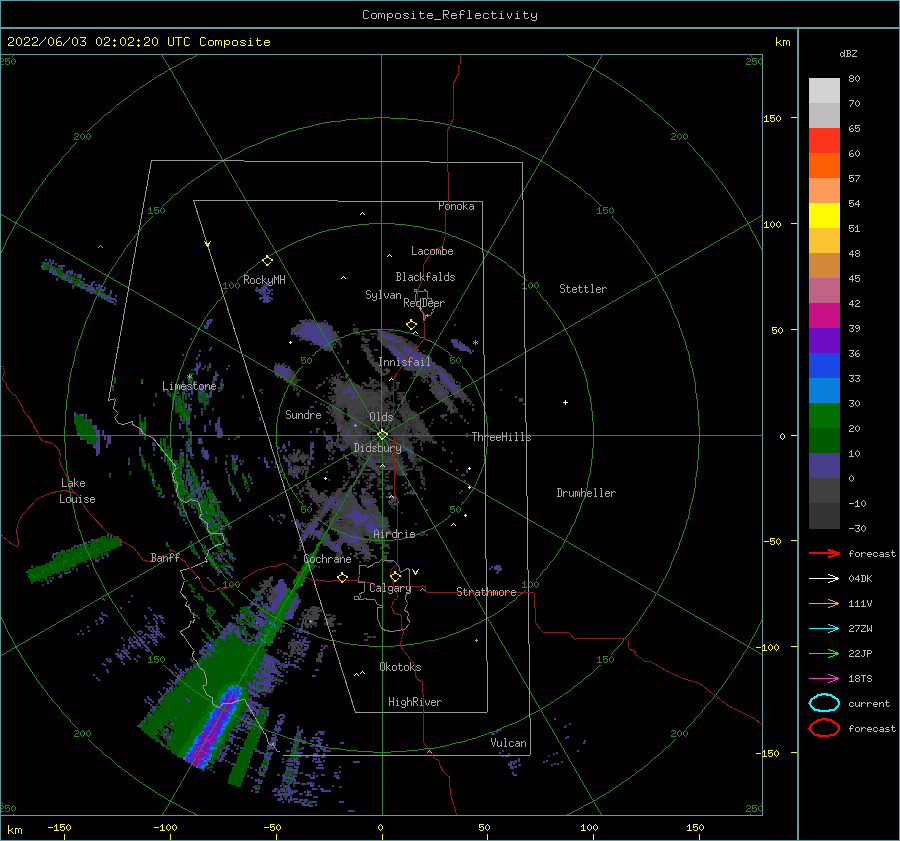Click the yellow V marker right of the diamond above Calgary

pos(416,572)
